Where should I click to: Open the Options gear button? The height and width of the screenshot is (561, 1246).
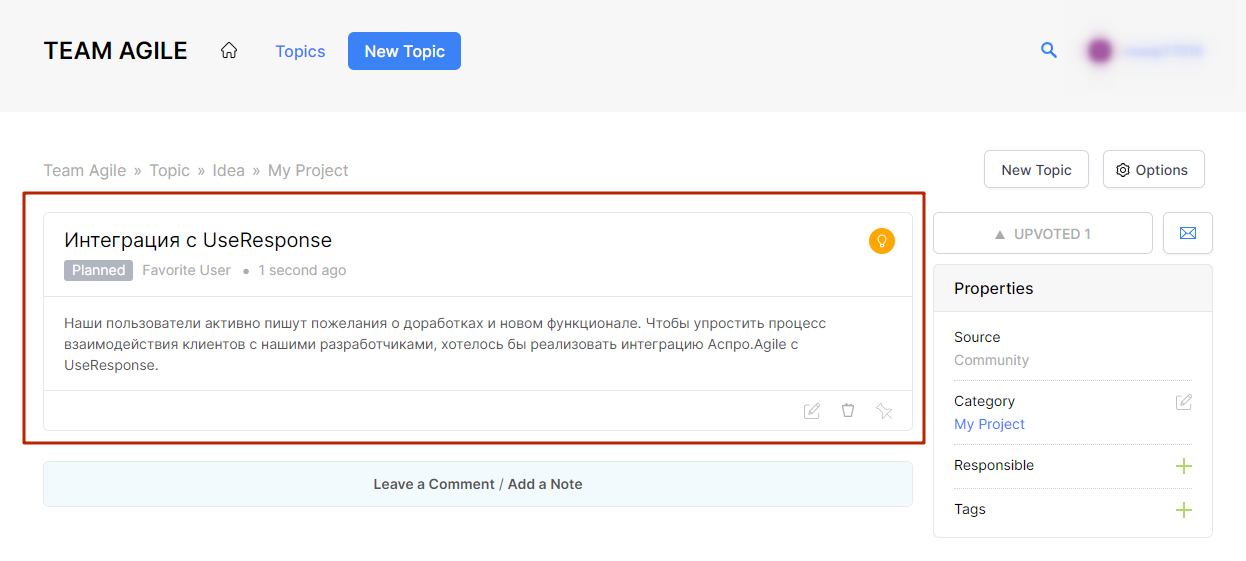1153,169
